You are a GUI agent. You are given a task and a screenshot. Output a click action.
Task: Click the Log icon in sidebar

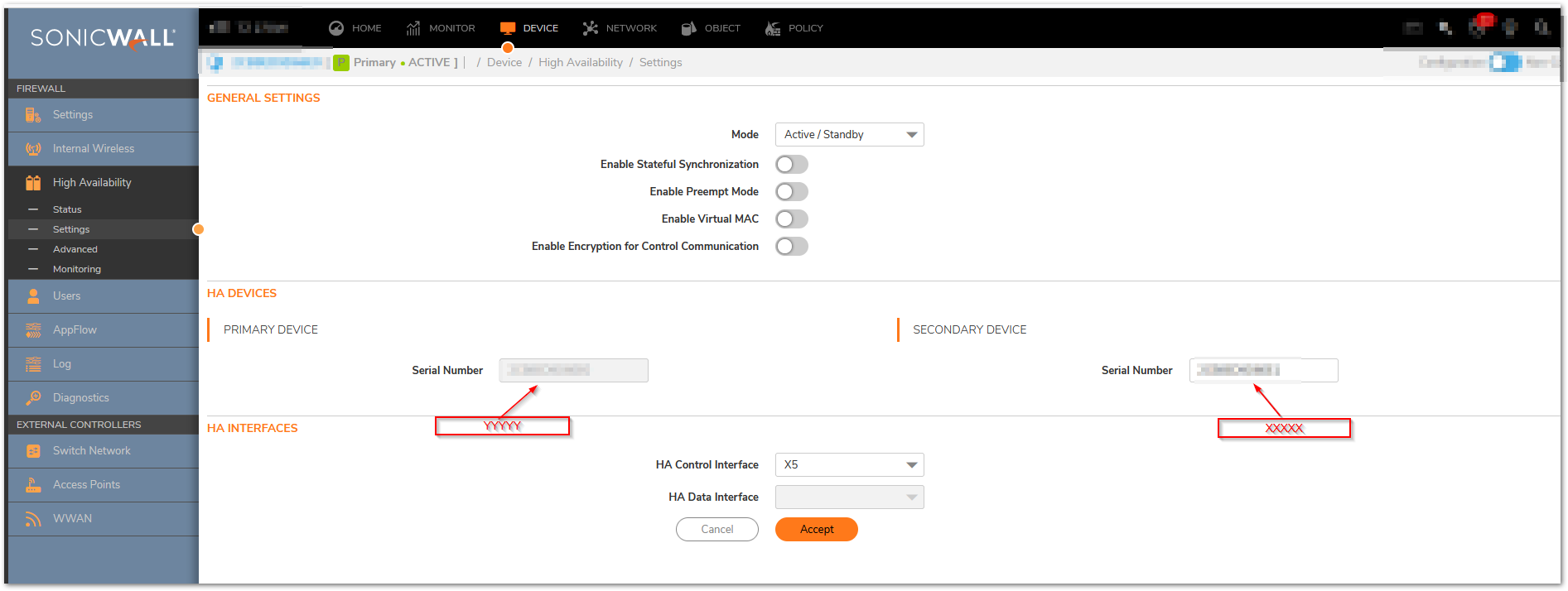coord(33,364)
